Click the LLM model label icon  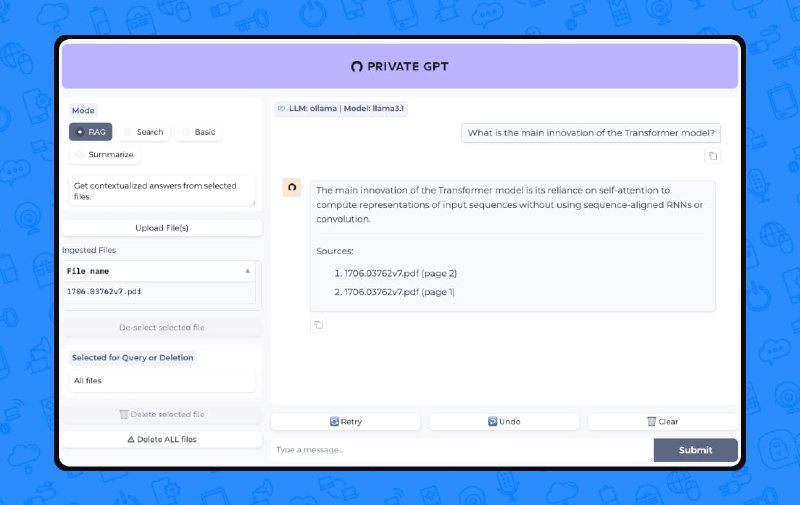point(282,108)
